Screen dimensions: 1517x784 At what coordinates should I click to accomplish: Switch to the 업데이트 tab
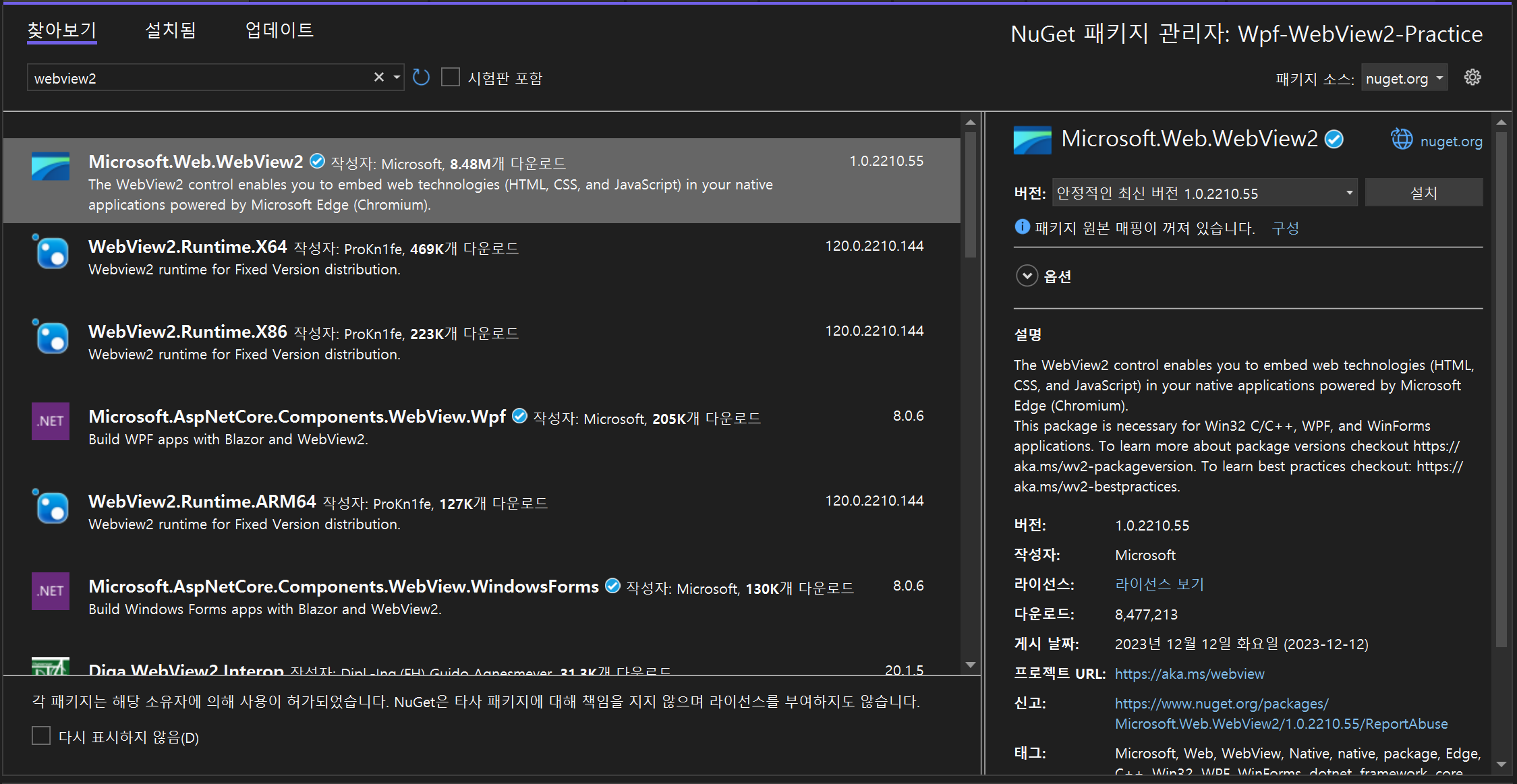pyautogui.click(x=279, y=30)
